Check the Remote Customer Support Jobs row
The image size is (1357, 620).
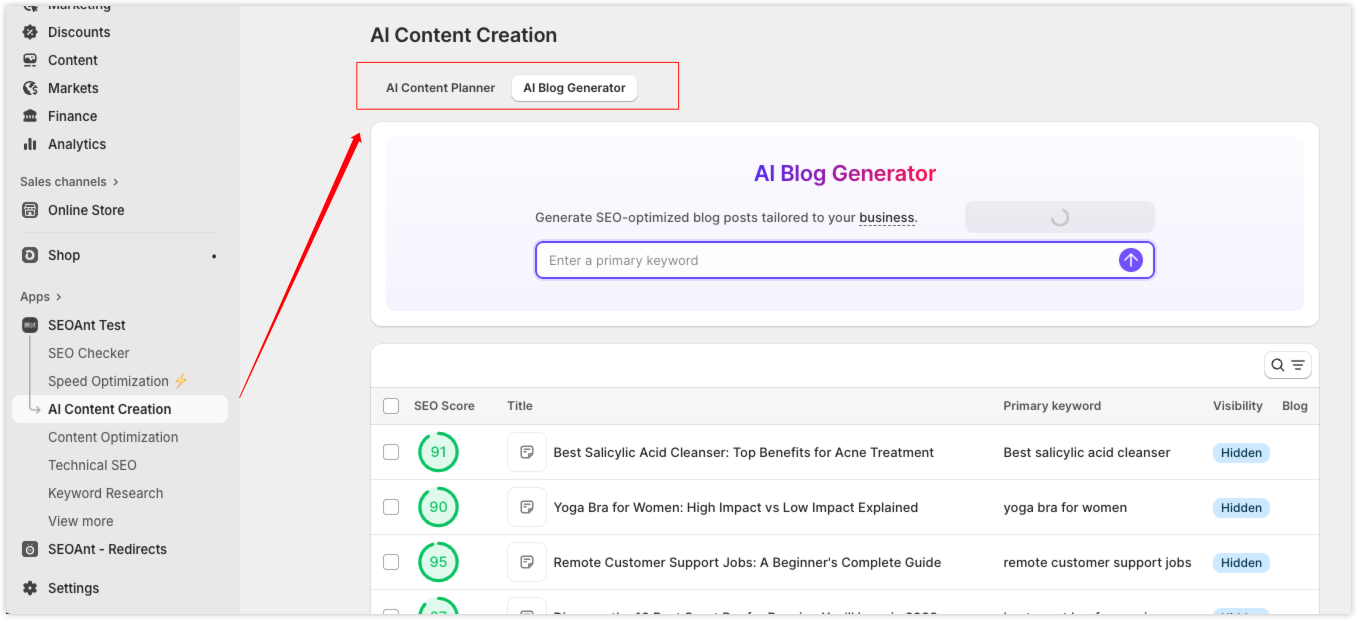391,562
